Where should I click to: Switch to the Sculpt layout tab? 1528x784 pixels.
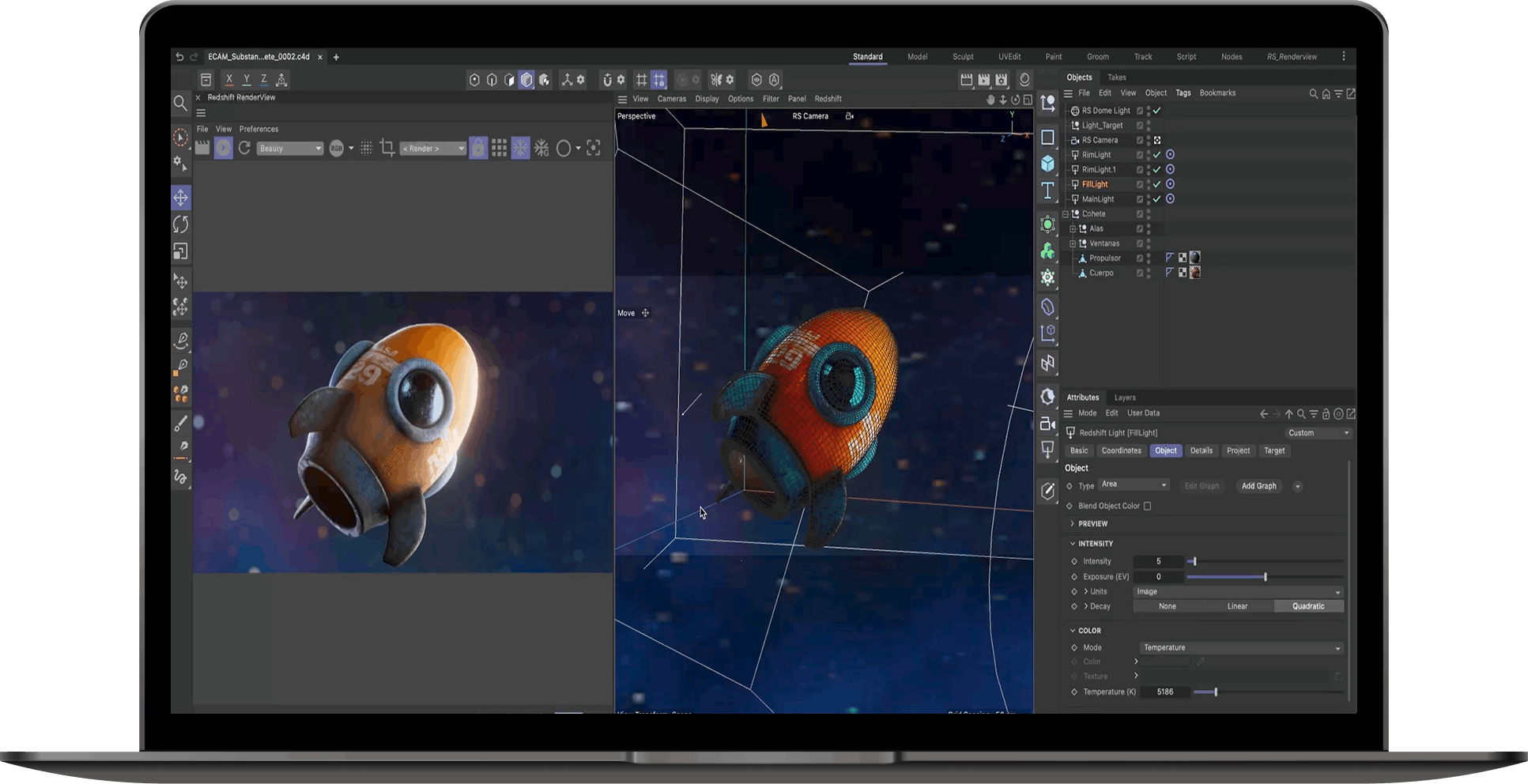(x=963, y=57)
